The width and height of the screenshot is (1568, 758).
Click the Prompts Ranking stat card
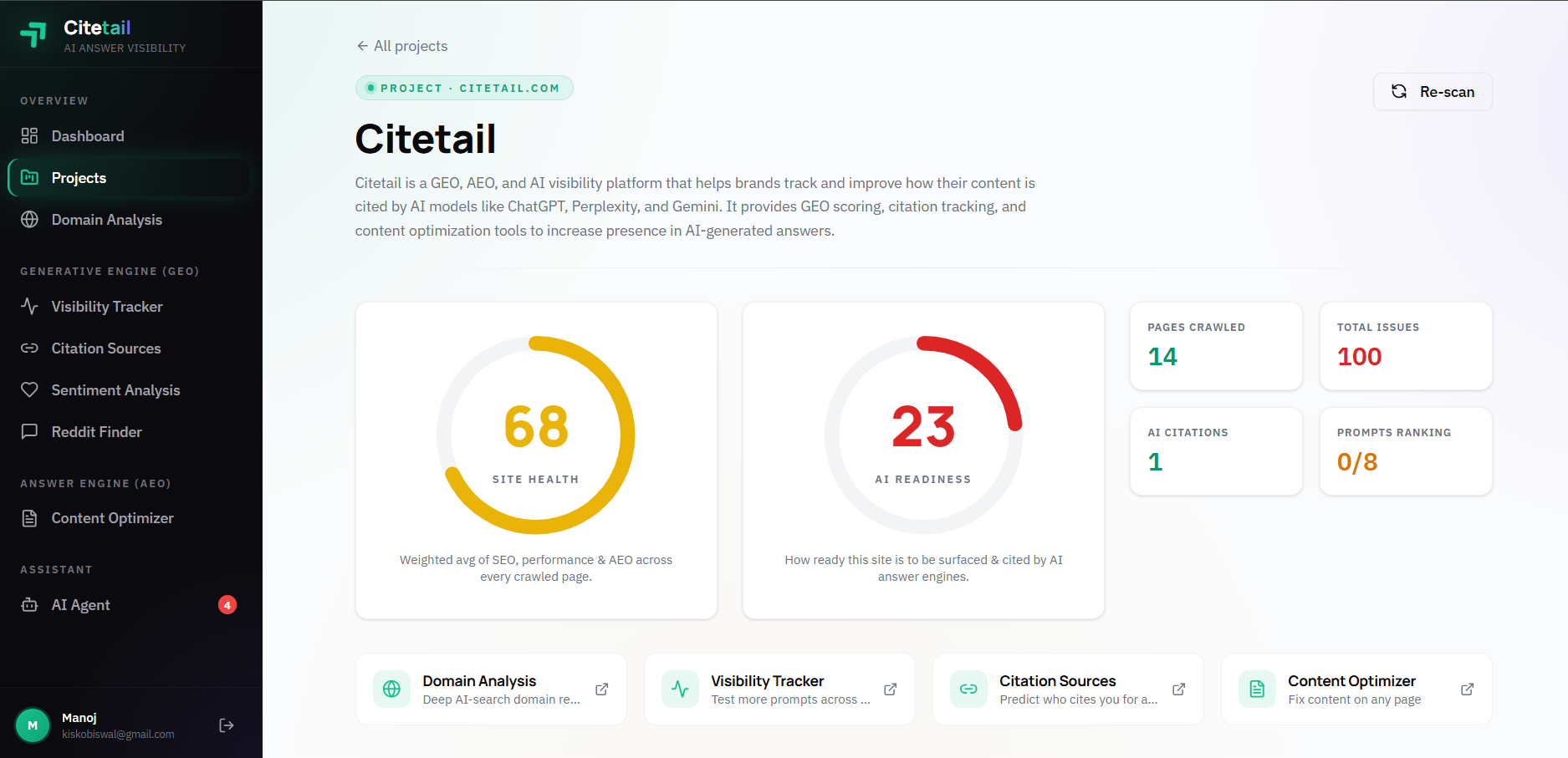(x=1406, y=451)
